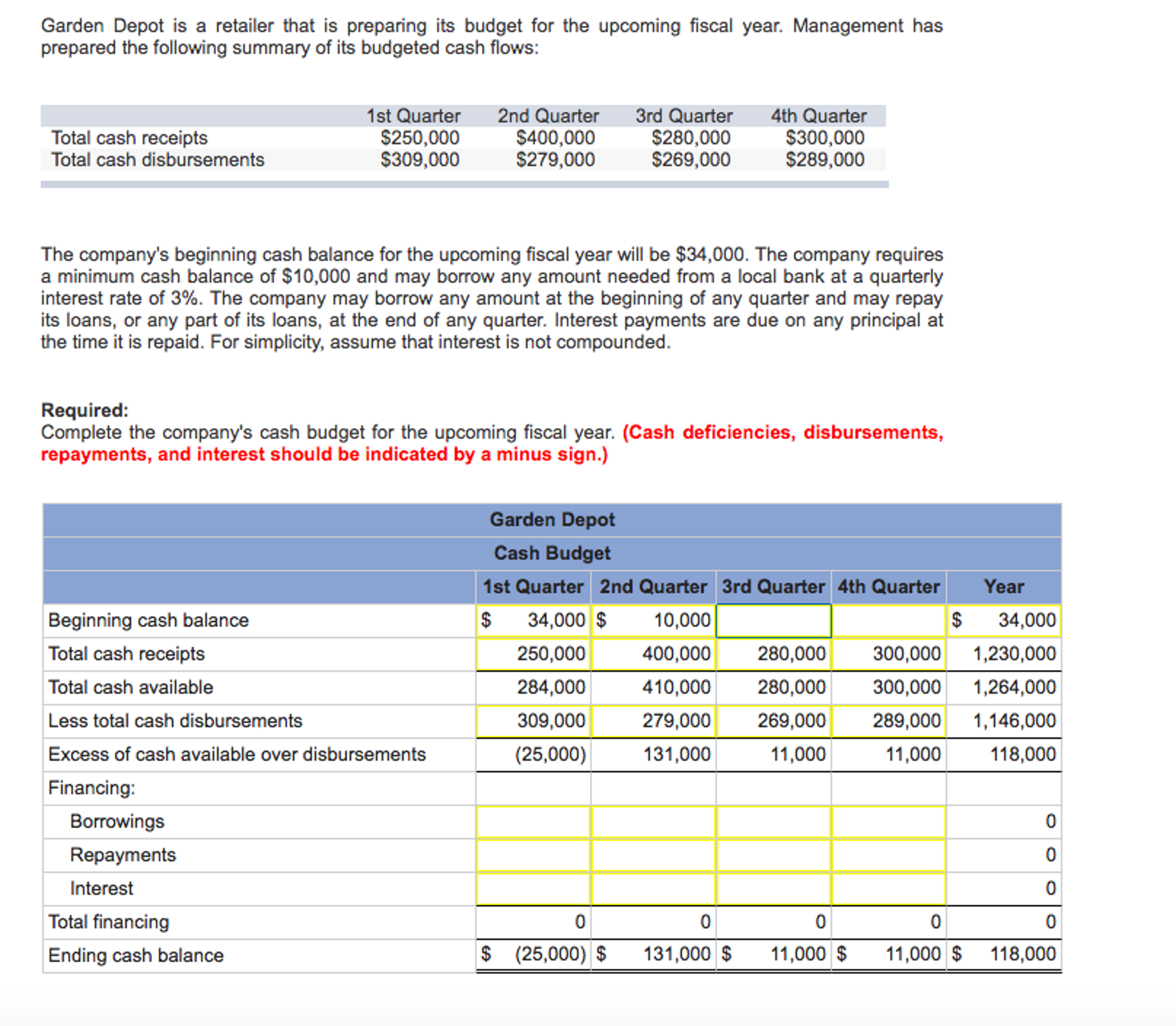The height and width of the screenshot is (1026, 1176).
Task: Select 2nd Quarter Borrowings input cell
Action: (x=654, y=821)
